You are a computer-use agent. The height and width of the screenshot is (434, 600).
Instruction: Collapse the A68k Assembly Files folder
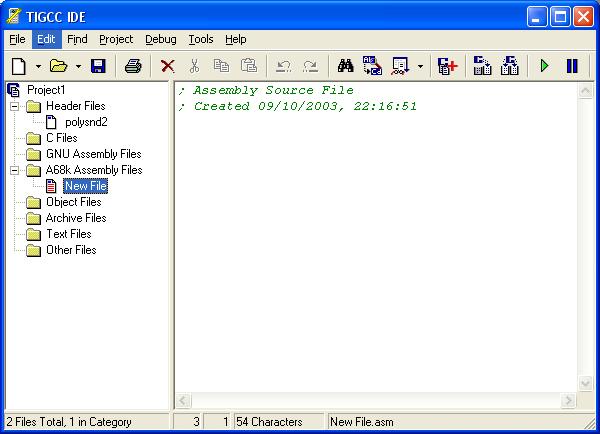[15, 170]
